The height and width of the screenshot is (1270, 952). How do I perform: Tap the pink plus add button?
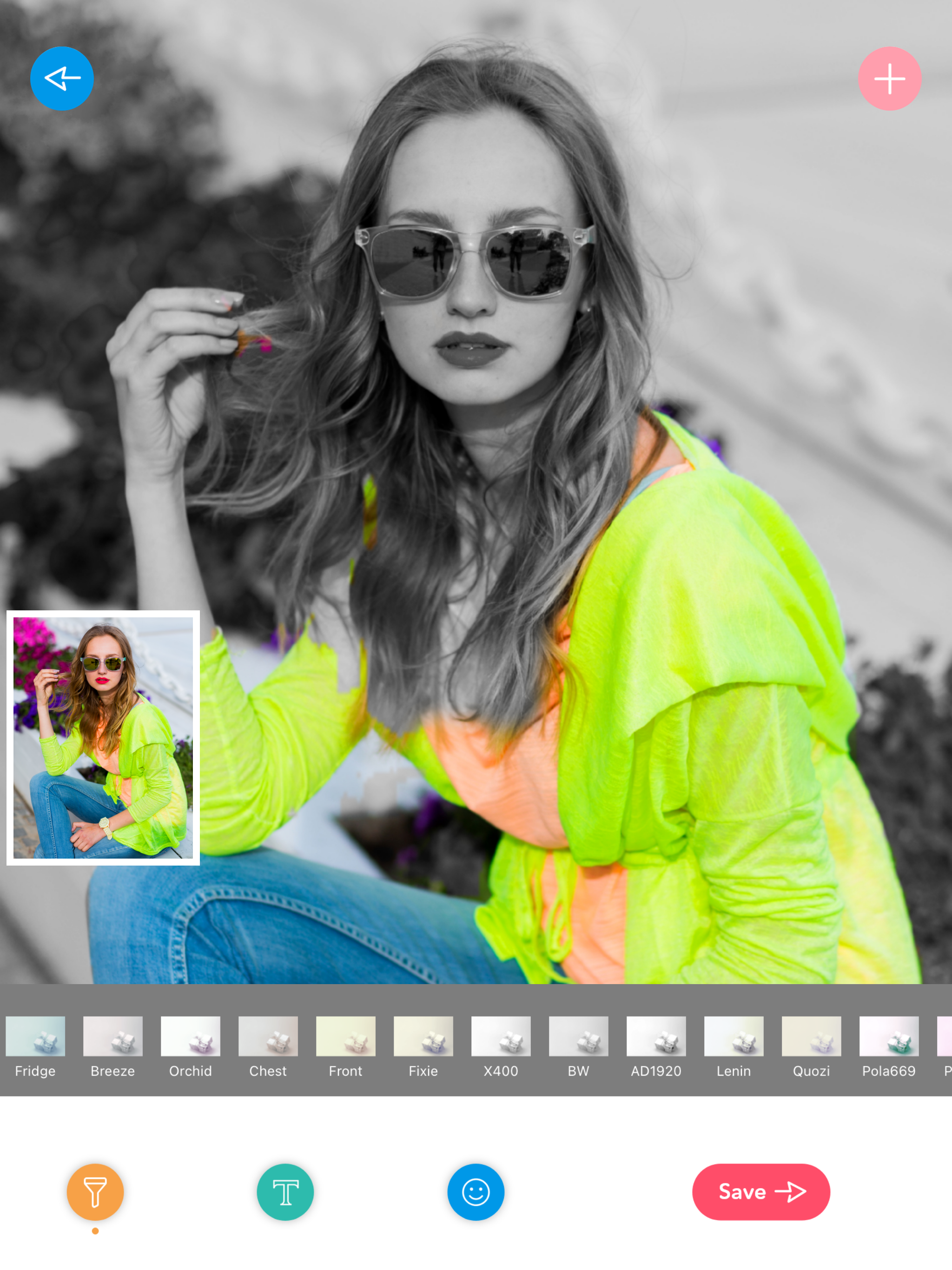pyautogui.click(x=889, y=79)
